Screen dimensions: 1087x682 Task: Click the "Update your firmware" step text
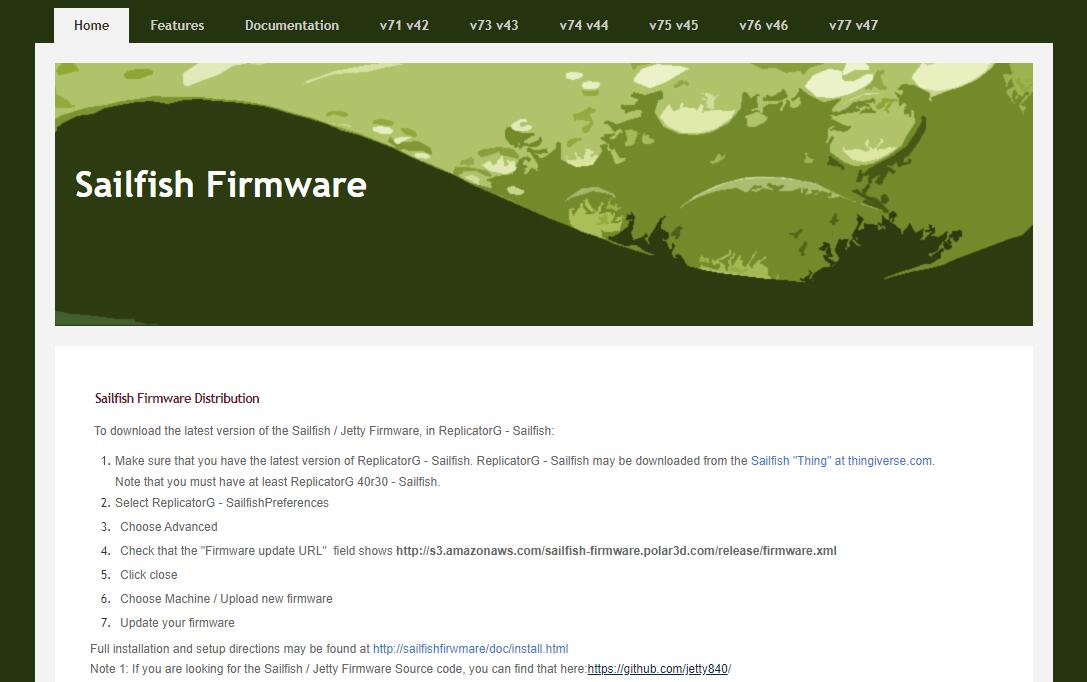177,622
